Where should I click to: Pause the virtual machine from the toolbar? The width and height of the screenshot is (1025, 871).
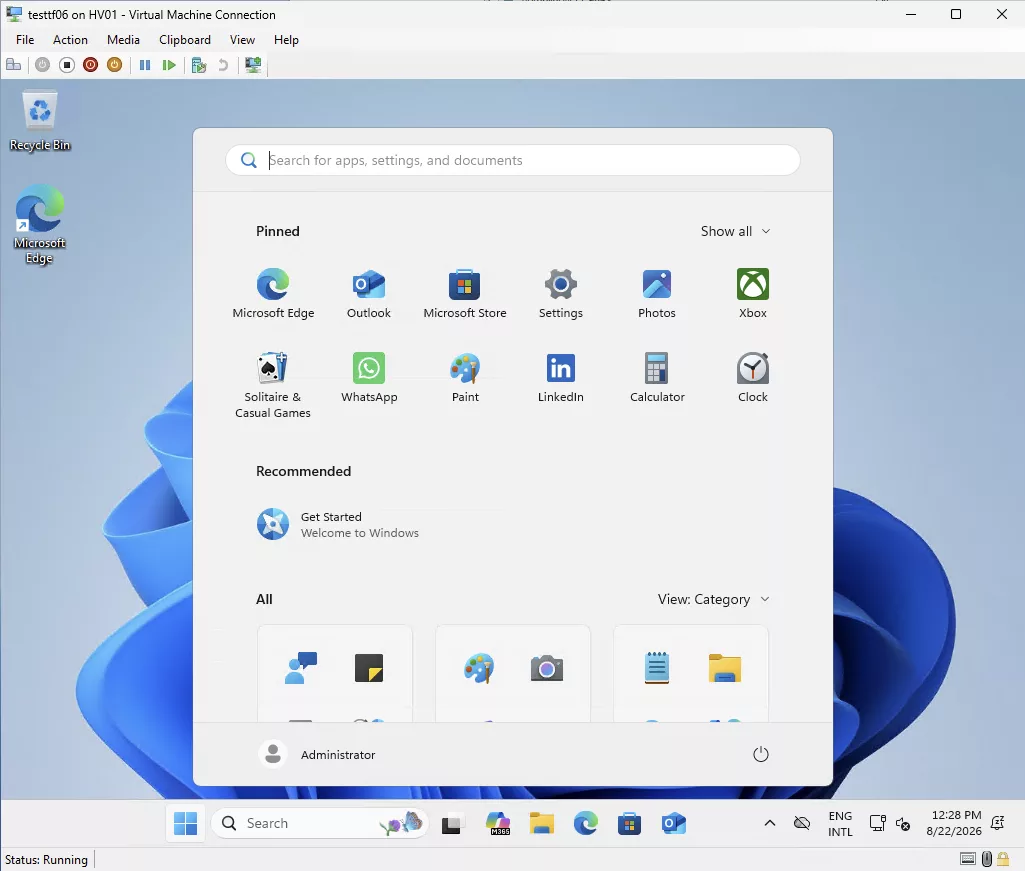click(x=145, y=65)
